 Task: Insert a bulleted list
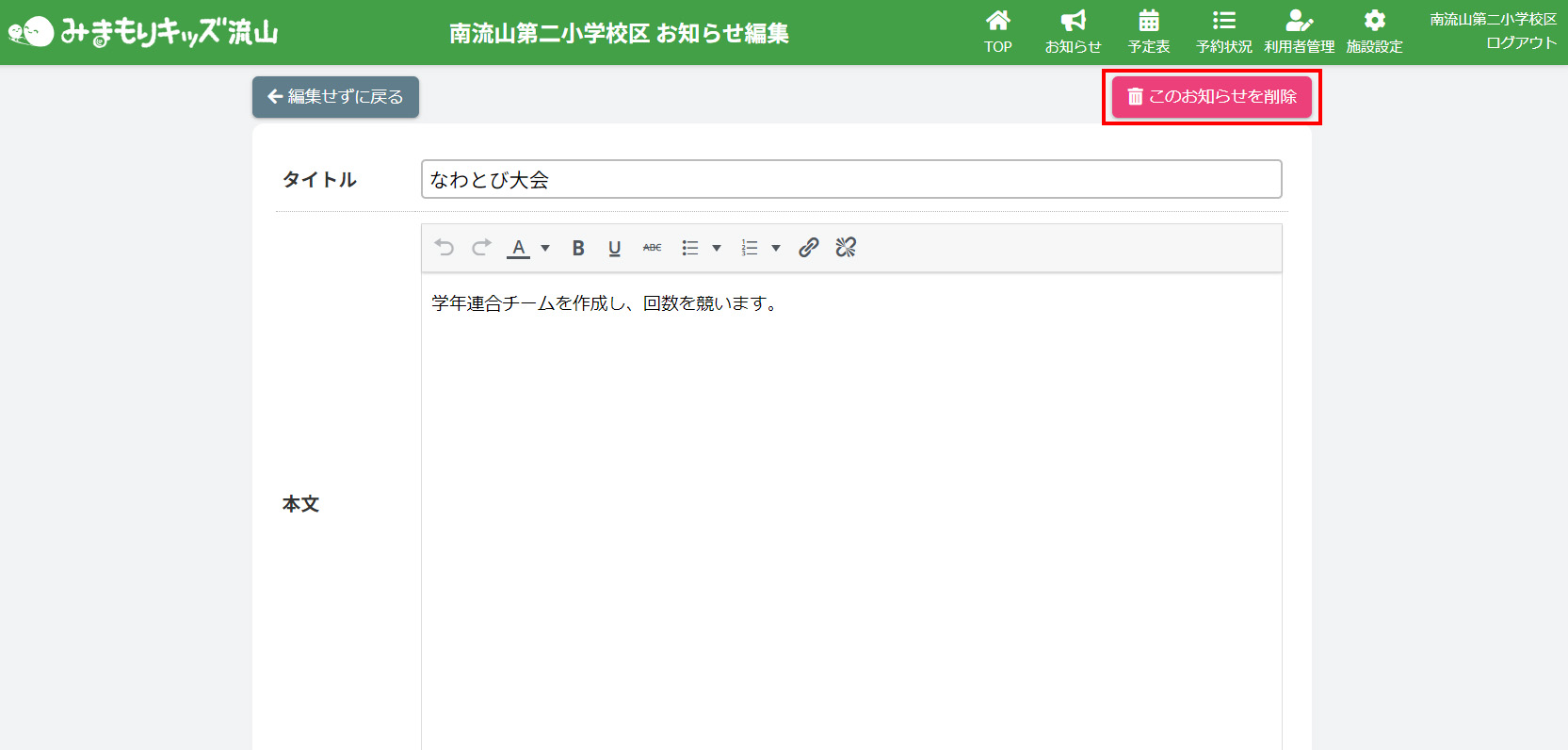click(690, 248)
